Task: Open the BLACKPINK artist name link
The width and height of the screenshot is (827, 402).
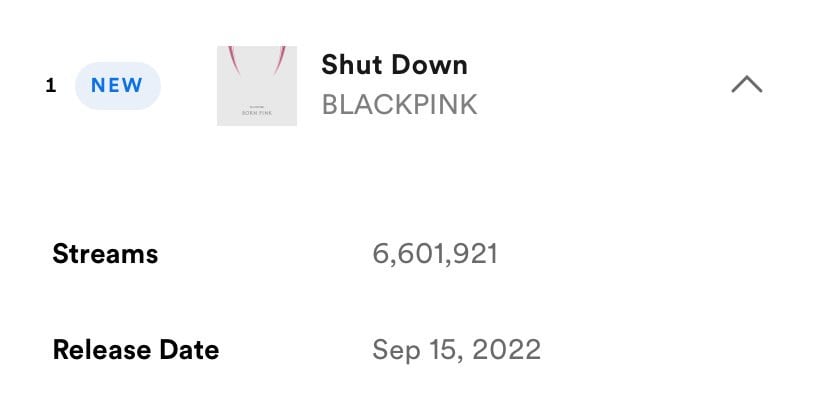Action: (399, 104)
